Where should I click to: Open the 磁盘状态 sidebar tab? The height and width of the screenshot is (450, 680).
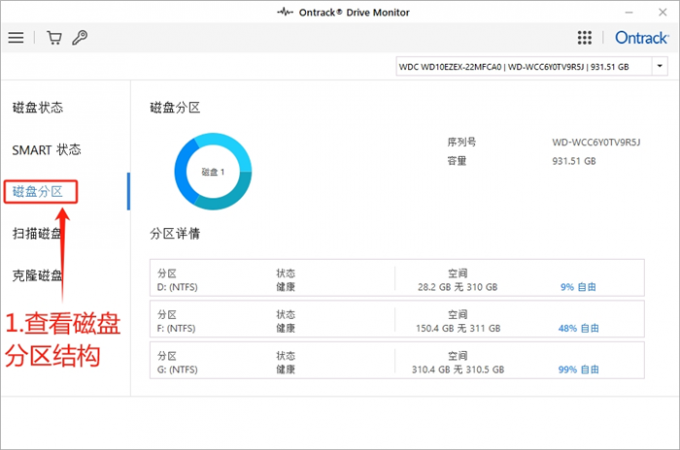(x=38, y=108)
